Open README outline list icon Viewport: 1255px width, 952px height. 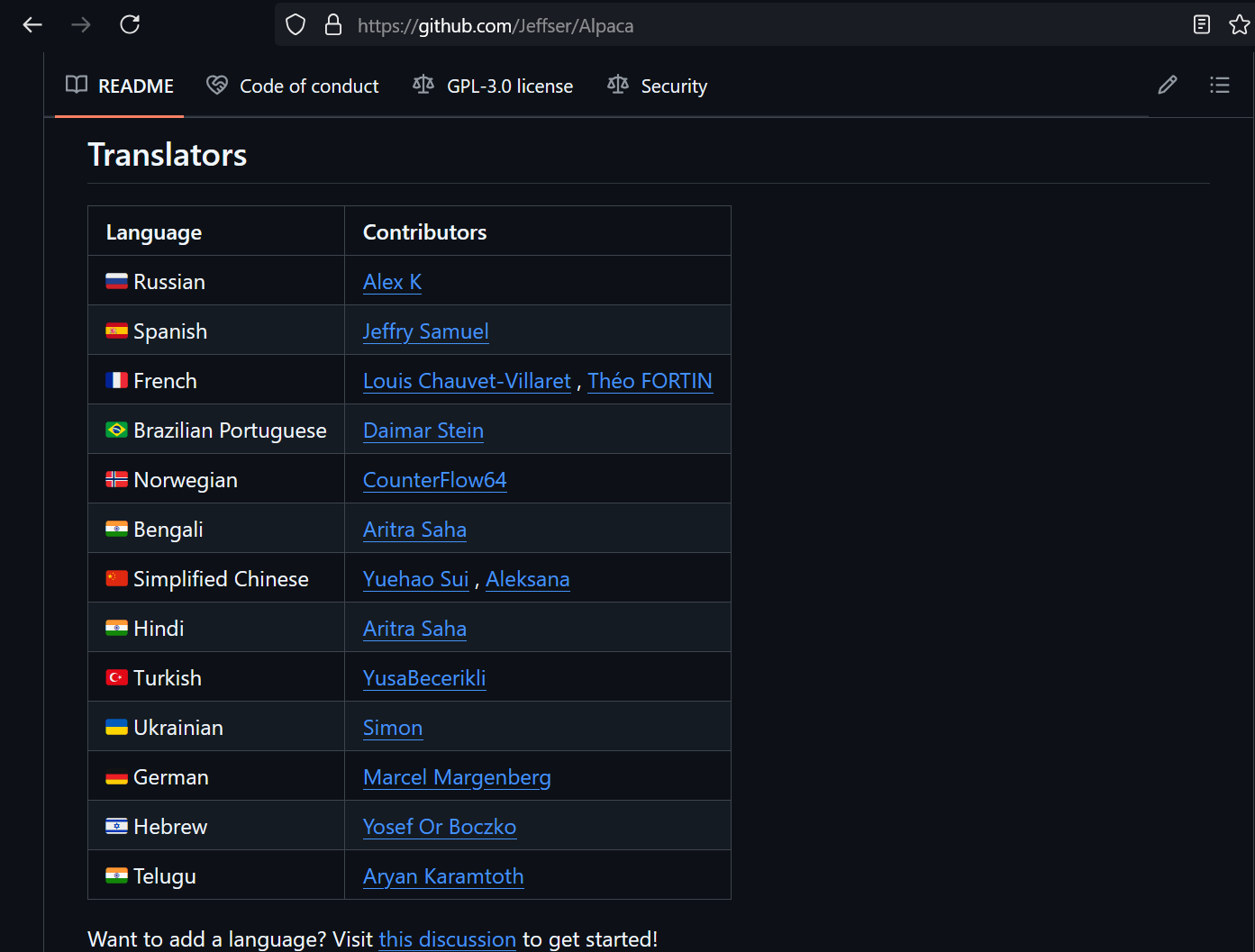(x=1220, y=86)
